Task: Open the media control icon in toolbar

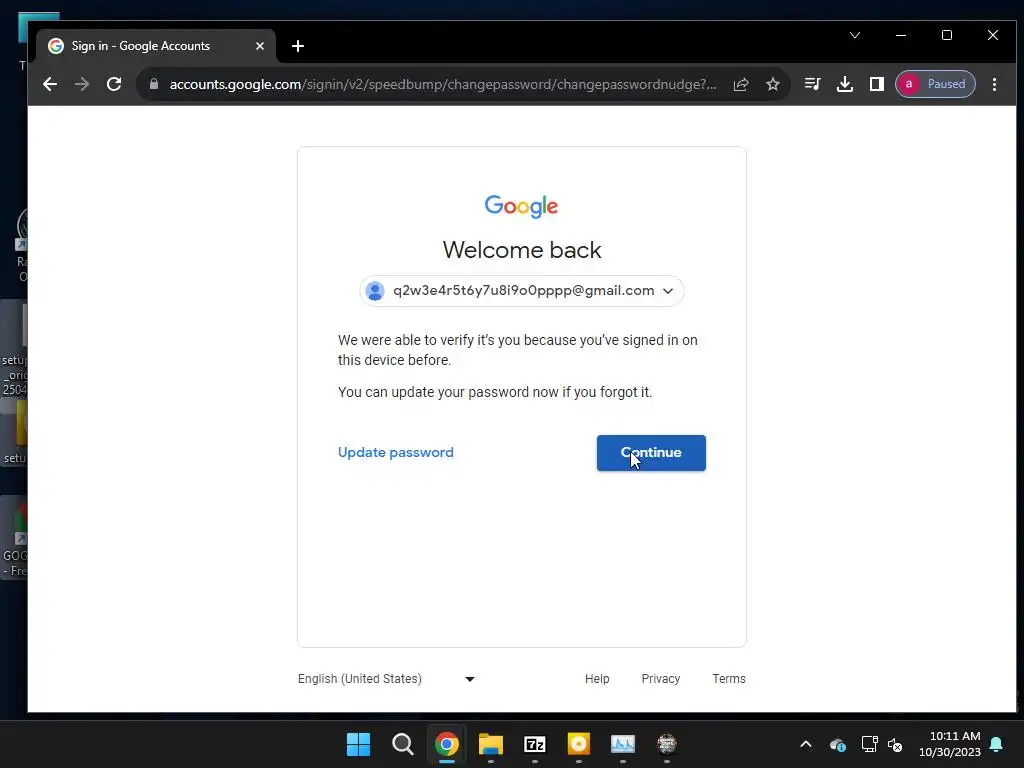Action: coord(812,84)
